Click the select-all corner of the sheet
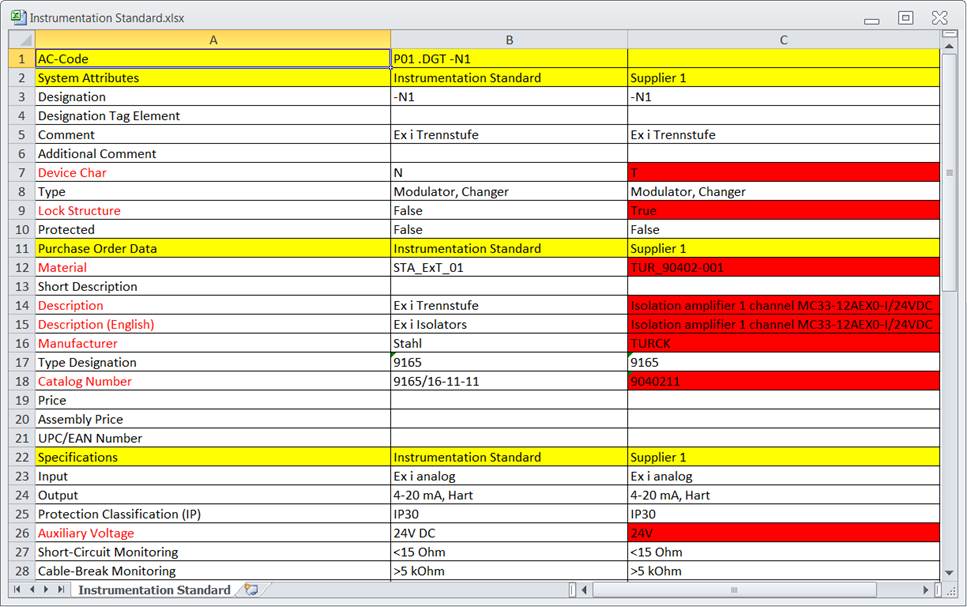 (x=22, y=40)
